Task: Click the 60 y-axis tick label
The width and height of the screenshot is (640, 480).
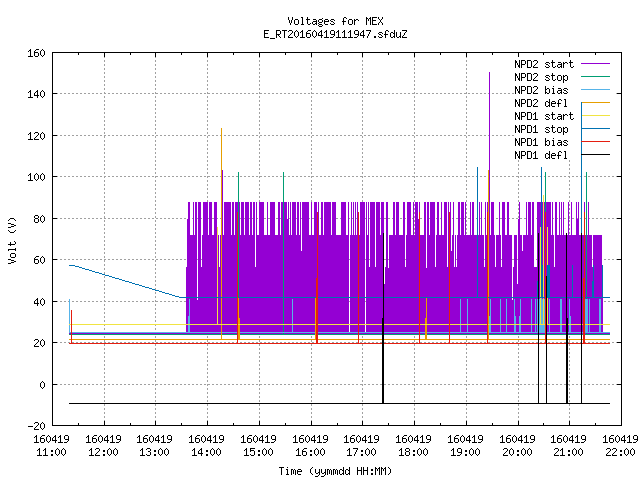Action: [x=40, y=260]
